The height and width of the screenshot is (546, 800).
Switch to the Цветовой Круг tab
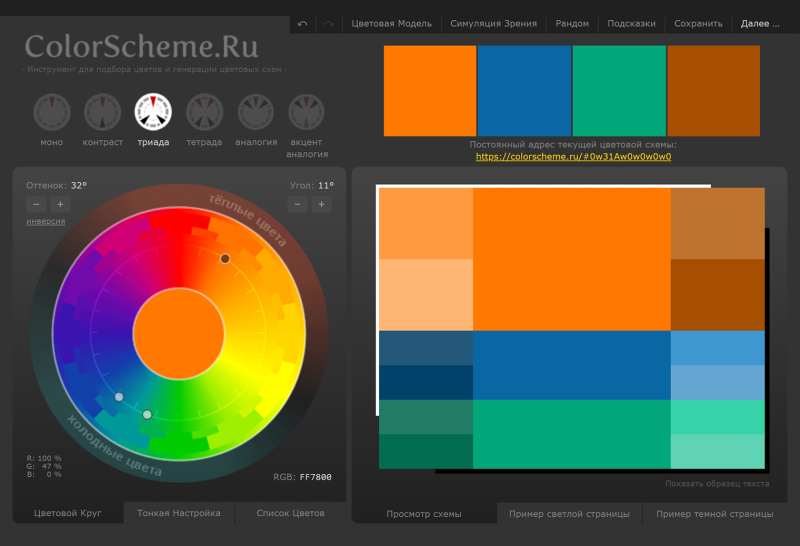(67, 513)
